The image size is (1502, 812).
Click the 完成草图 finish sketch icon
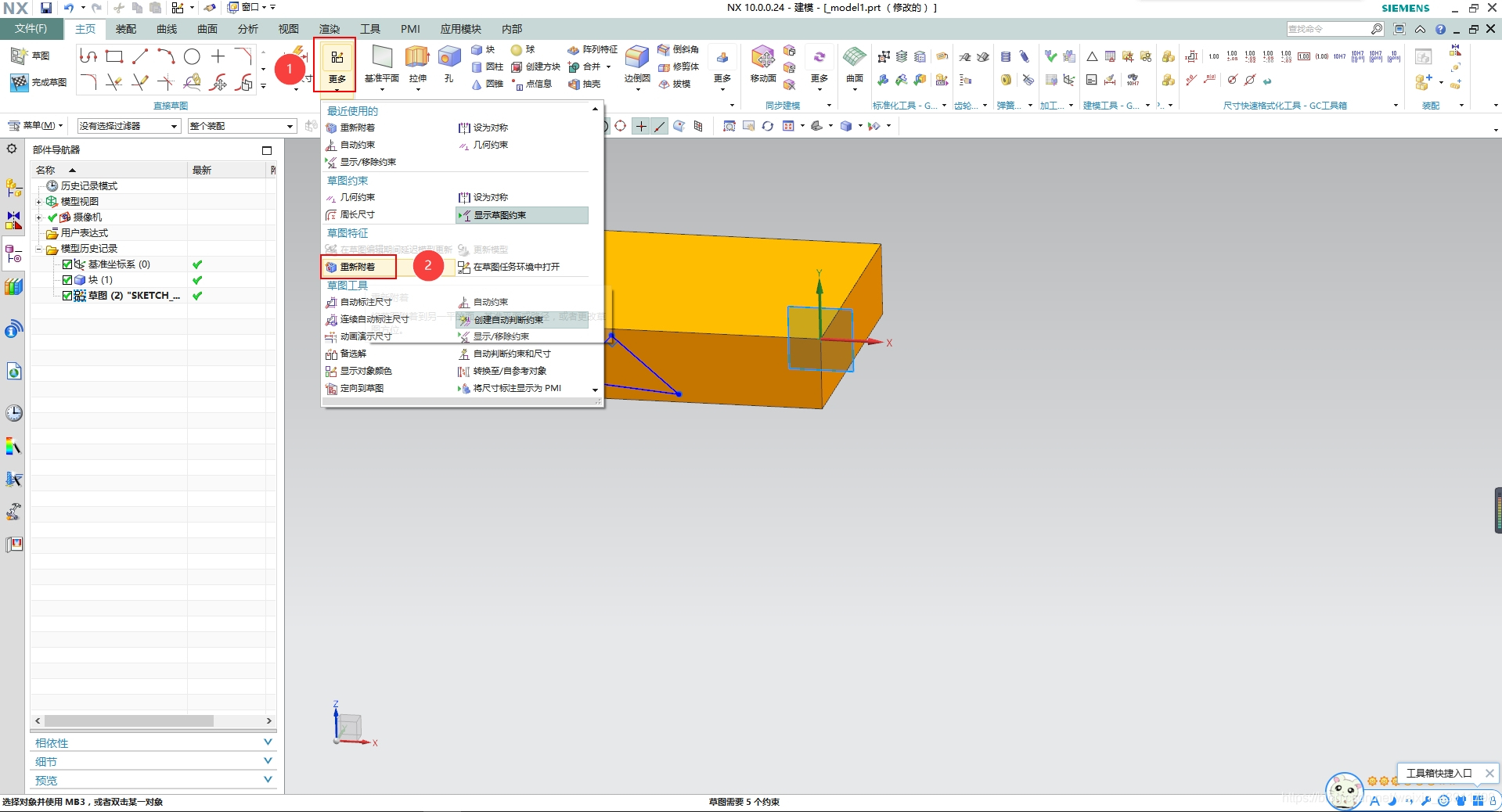point(19,81)
